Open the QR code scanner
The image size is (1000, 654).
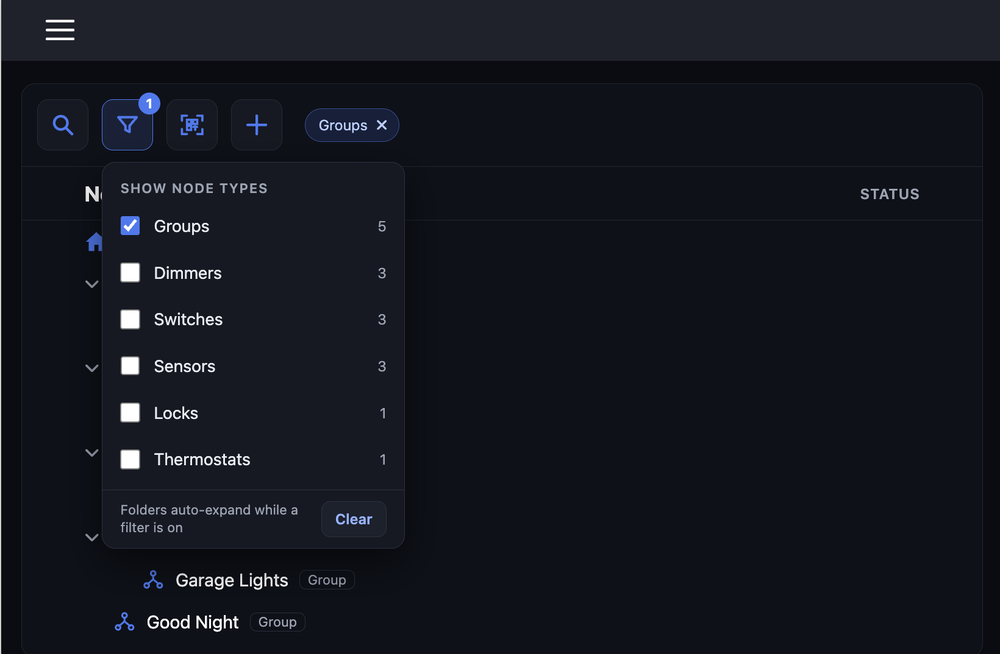click(x=192, y=125)
